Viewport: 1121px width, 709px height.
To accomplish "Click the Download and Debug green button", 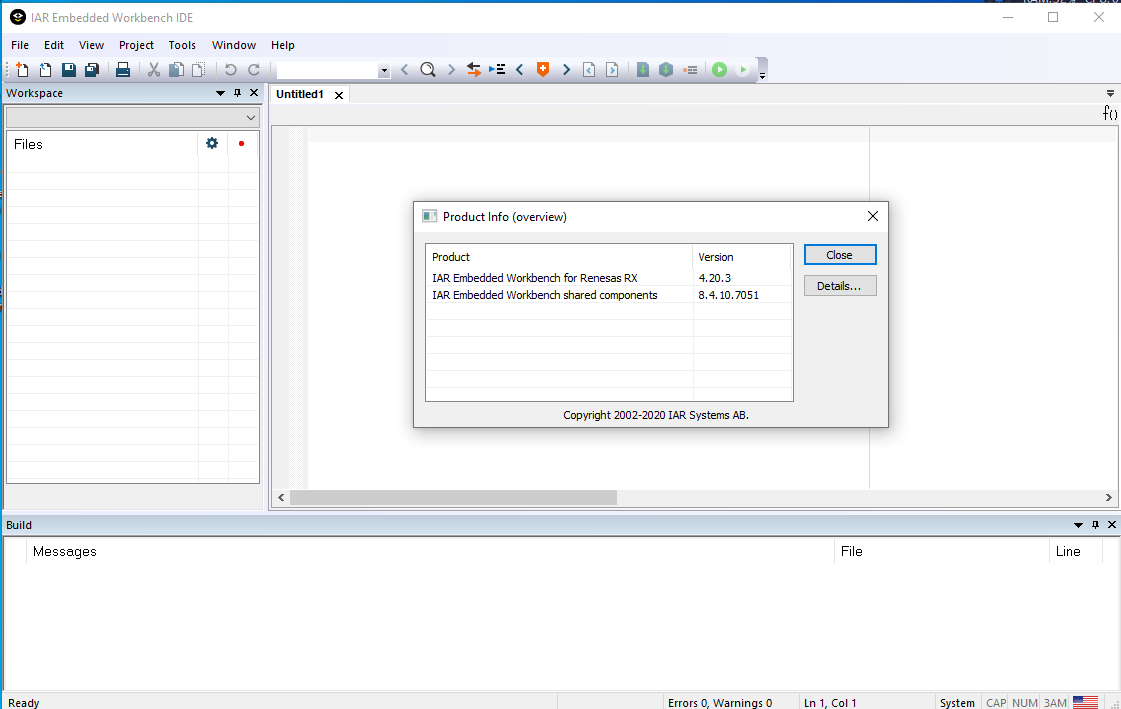I will coord(720,69).
